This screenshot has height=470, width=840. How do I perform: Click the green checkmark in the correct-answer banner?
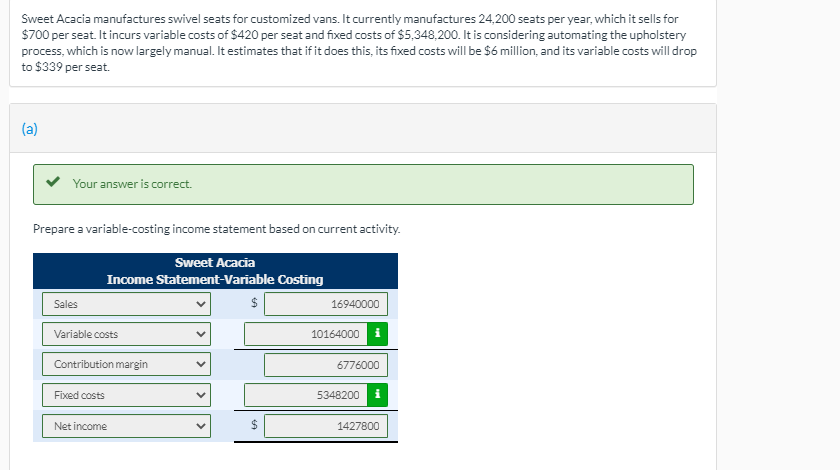coord(52,182)
